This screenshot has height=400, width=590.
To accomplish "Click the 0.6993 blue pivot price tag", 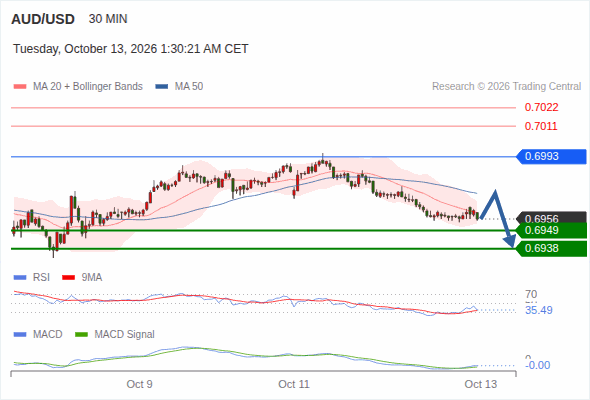I will [551, 157].
